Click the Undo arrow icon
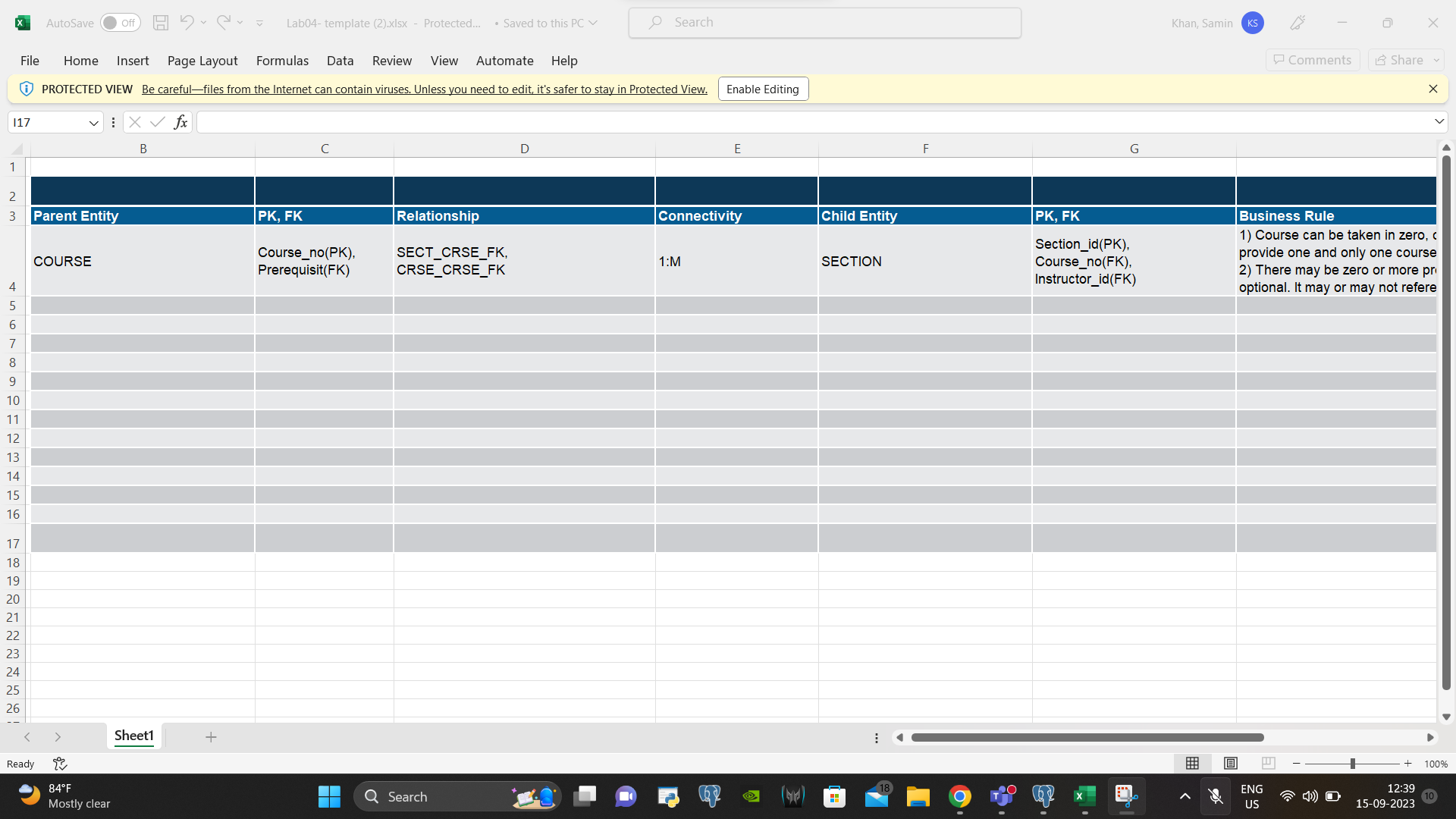Screen dimensions: 1456x819 [x=187, y=23]
